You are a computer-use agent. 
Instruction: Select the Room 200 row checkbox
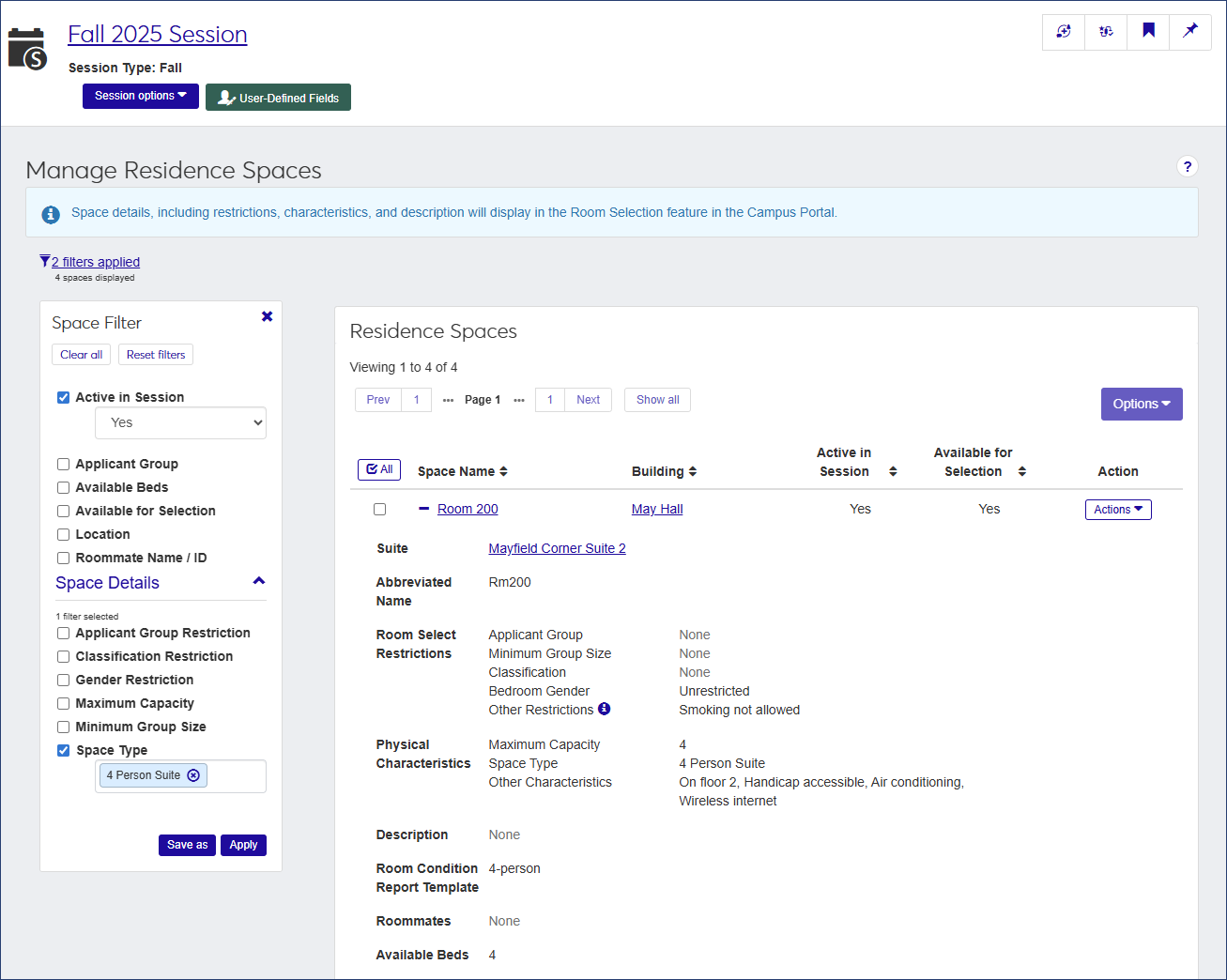tap(379, 509)
